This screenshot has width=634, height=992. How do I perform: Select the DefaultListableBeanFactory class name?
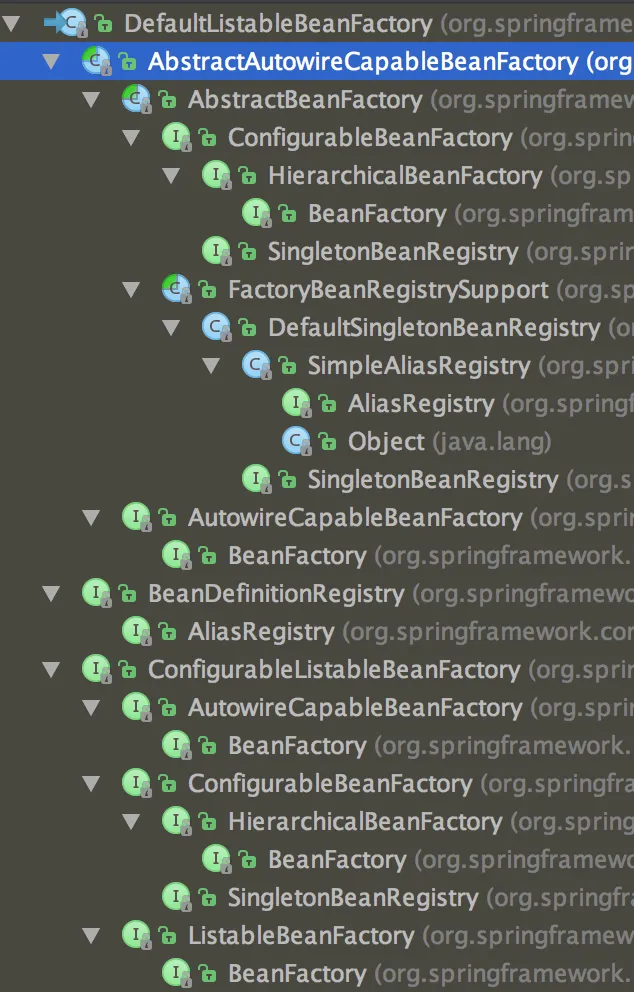pos(278,25)
